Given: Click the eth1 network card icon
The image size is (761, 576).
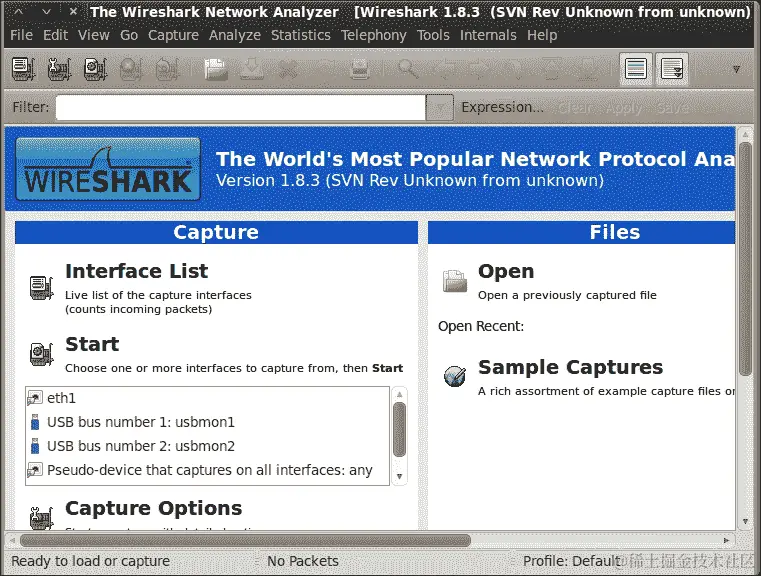Looking at the screenshot, I should pyautogui.click(x=34, y=398).
